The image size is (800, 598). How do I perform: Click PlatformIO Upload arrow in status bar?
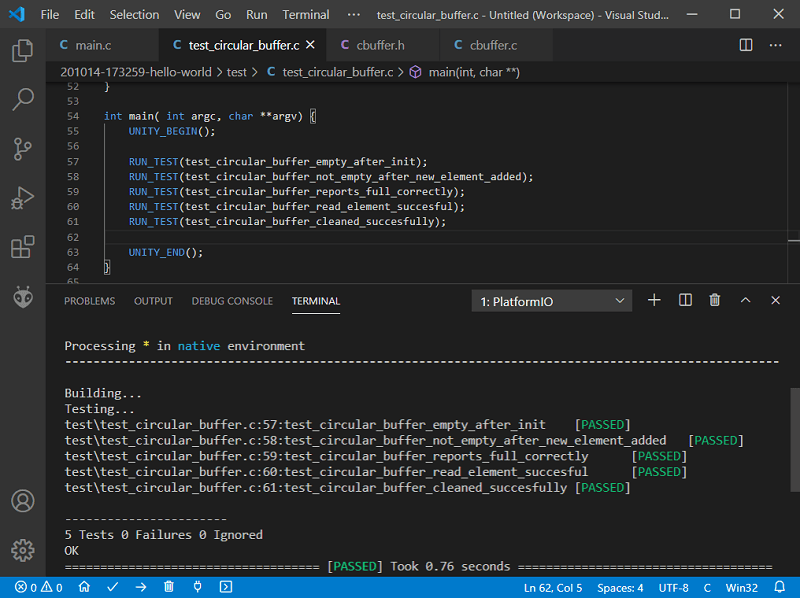tap(141, 587)
